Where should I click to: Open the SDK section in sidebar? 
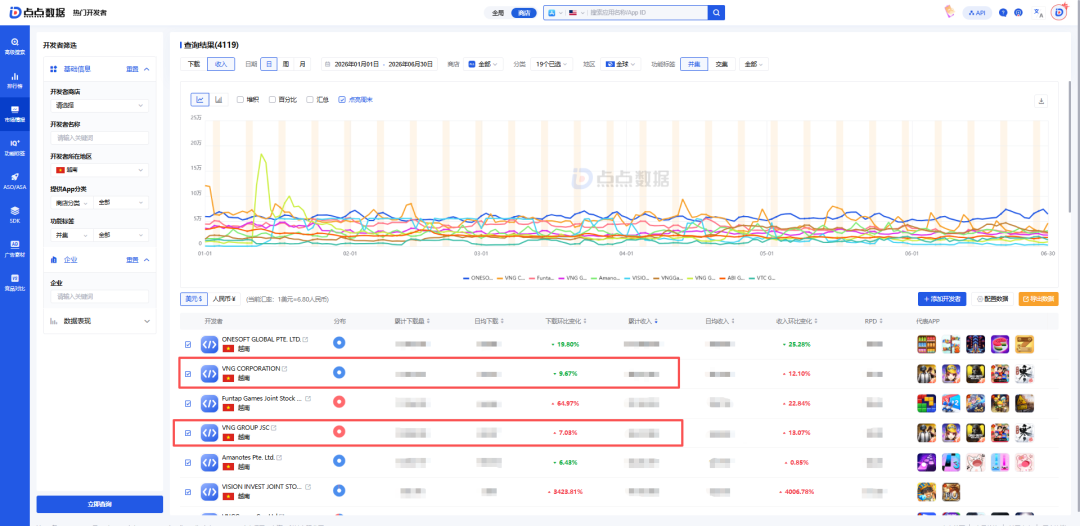(x=15, y=213)
